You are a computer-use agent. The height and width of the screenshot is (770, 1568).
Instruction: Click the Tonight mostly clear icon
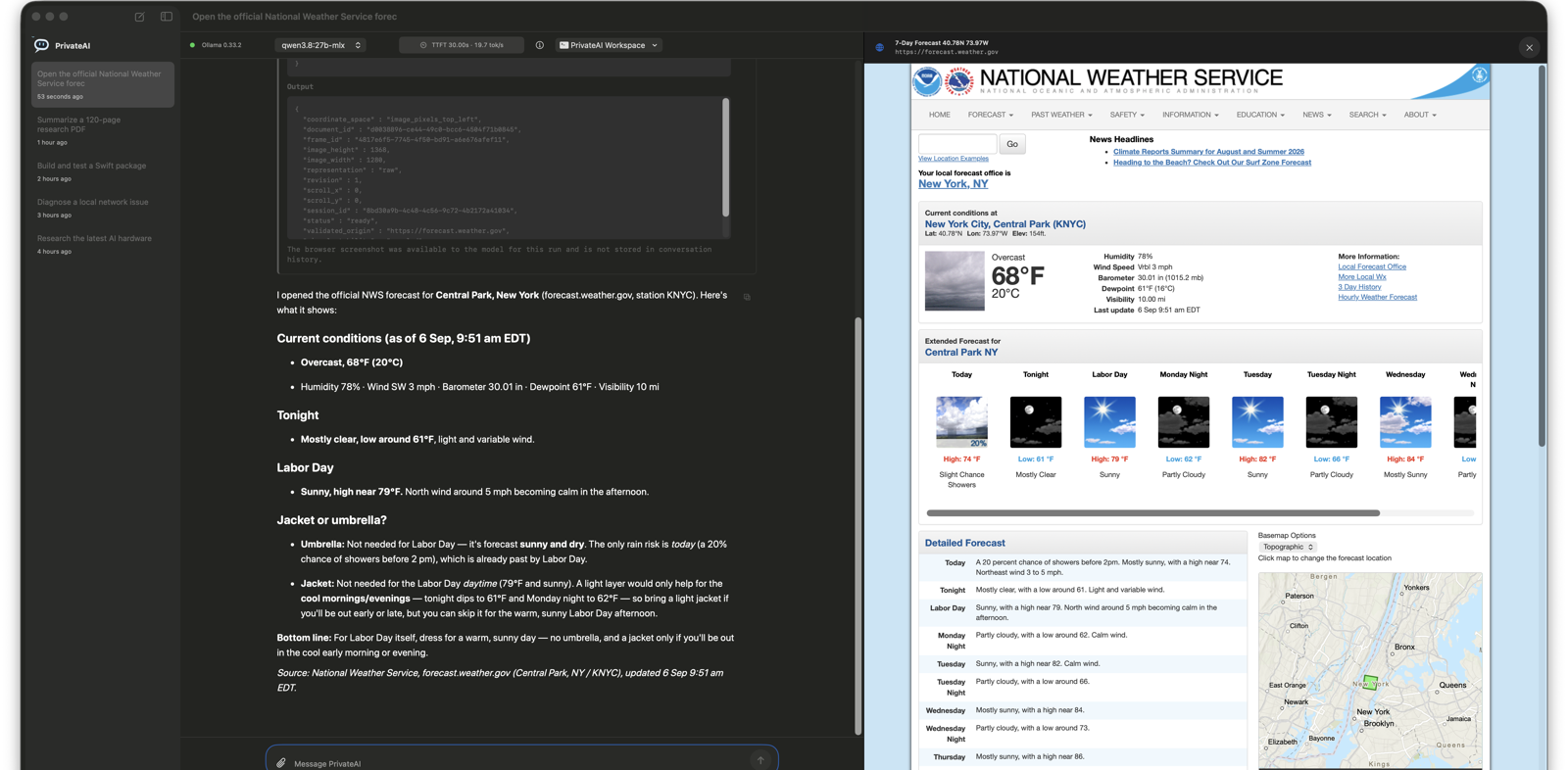[1036, 422]
